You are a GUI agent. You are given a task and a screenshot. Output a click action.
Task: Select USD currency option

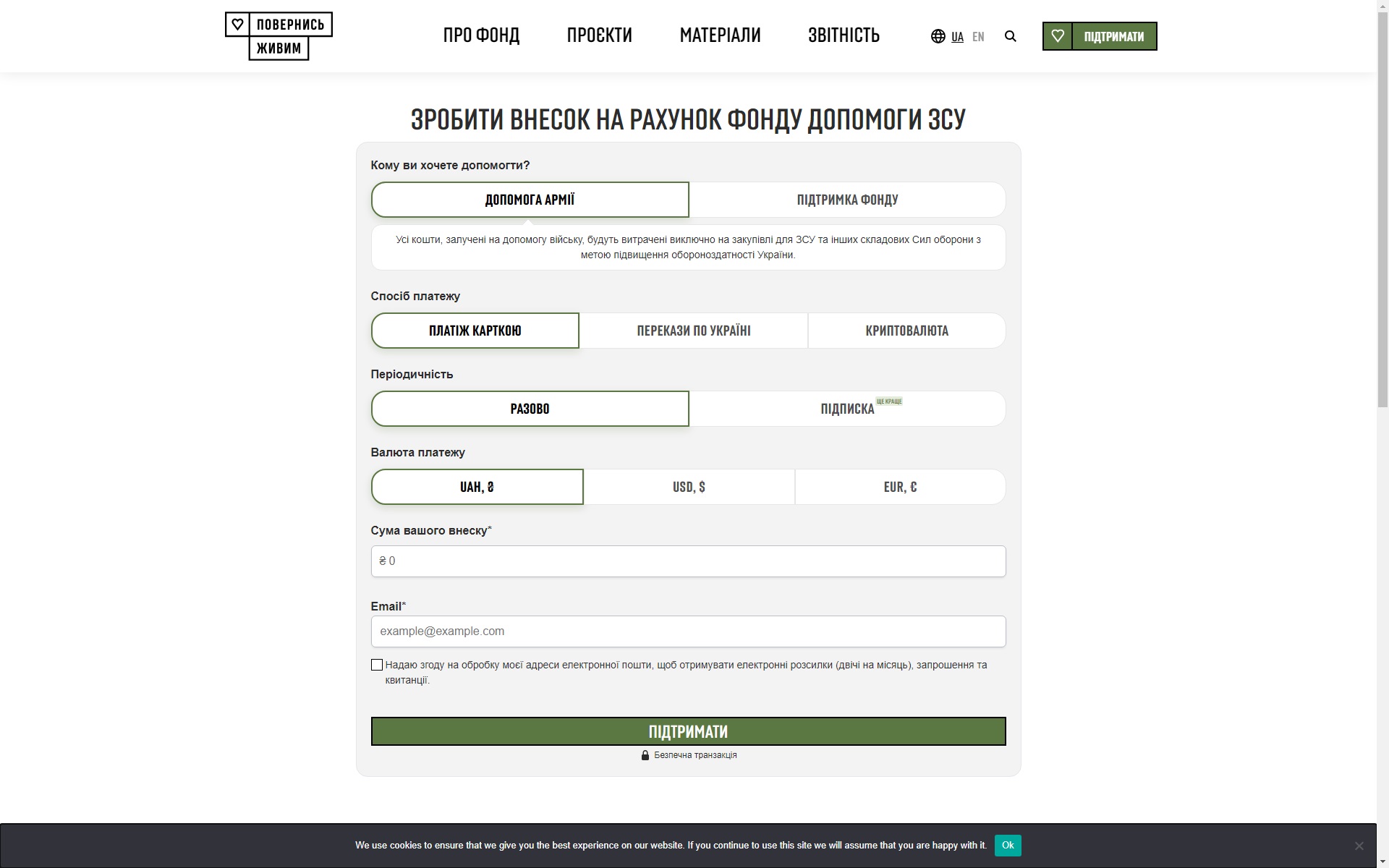[689, 487]
